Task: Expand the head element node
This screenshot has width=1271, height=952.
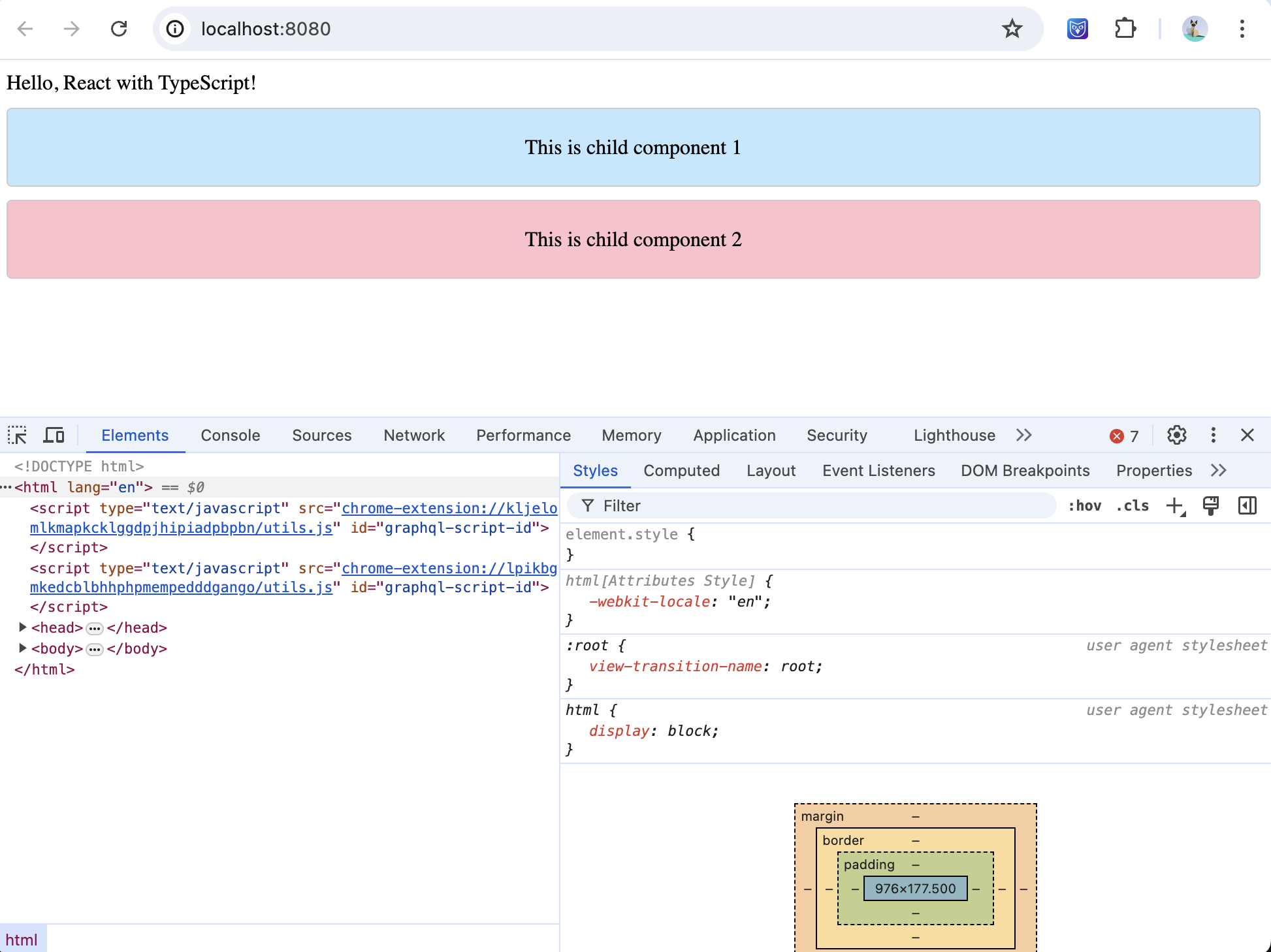Action: click(23, 627)
